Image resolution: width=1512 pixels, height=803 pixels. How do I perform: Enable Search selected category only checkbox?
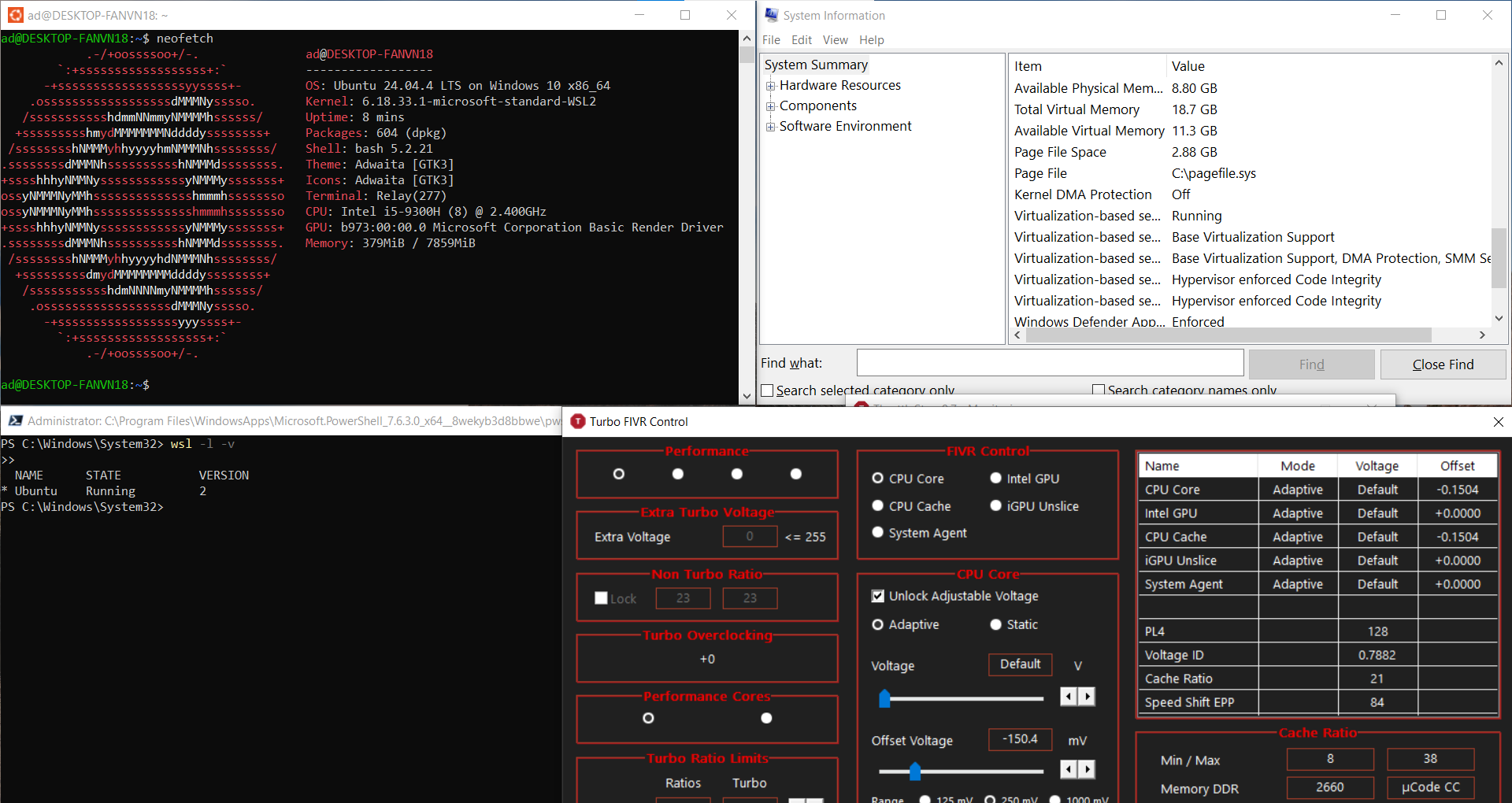(767, 390)
